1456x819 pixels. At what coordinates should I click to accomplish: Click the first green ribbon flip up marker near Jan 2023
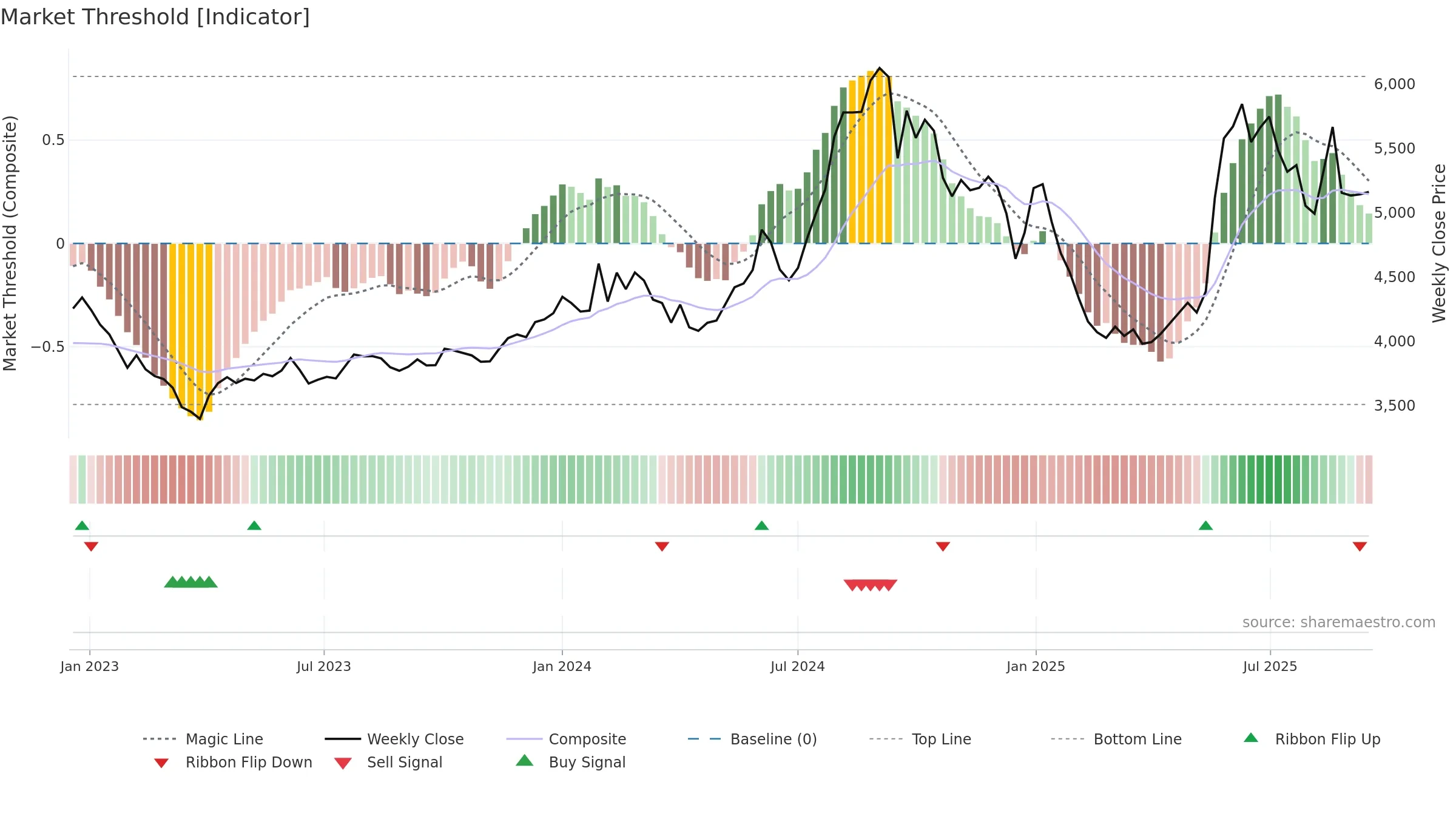pyautogui.click(x=82, y=525)
